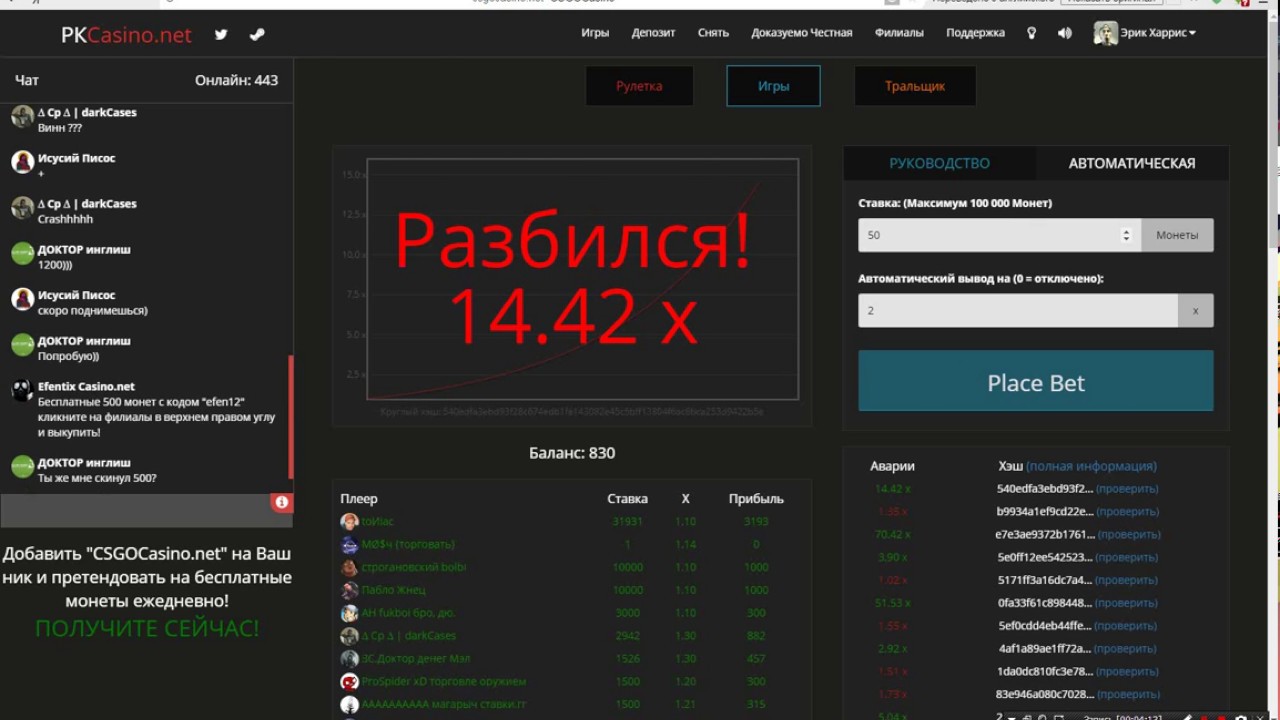The height and width of the screenshot is (720, 1280).
Task: Open the Депозит menu item
Action: tap(653, 33)
